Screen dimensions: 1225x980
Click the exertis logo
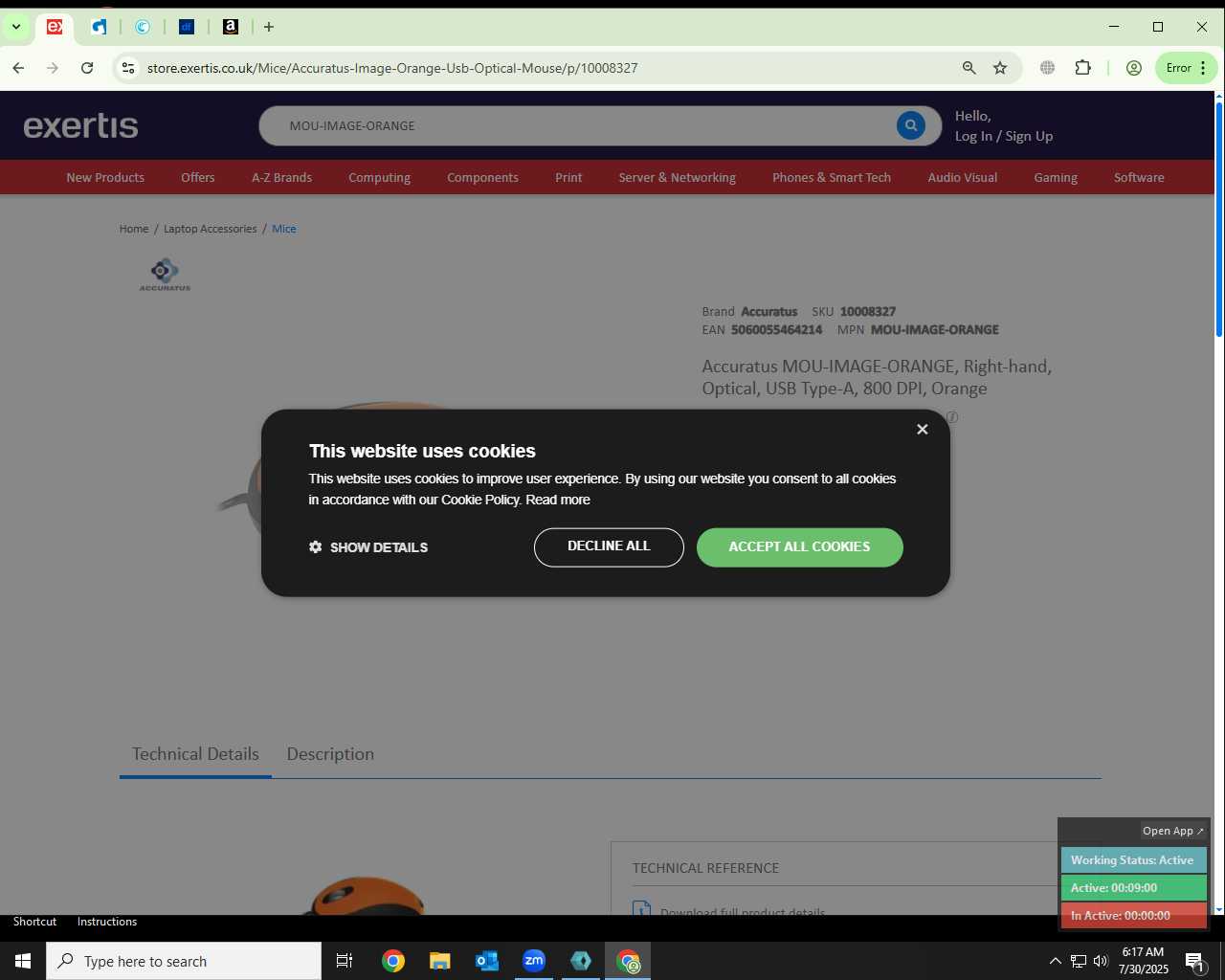tap(81, 125)
